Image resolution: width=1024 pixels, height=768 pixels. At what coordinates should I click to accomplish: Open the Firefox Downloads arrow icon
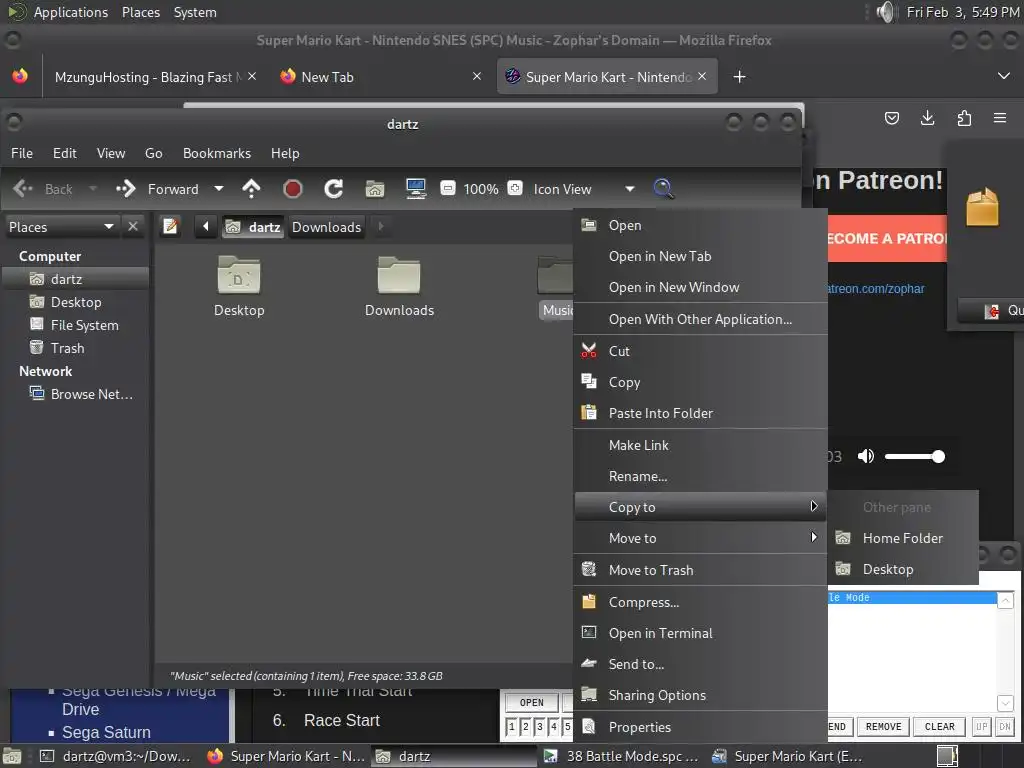(927, 118)
